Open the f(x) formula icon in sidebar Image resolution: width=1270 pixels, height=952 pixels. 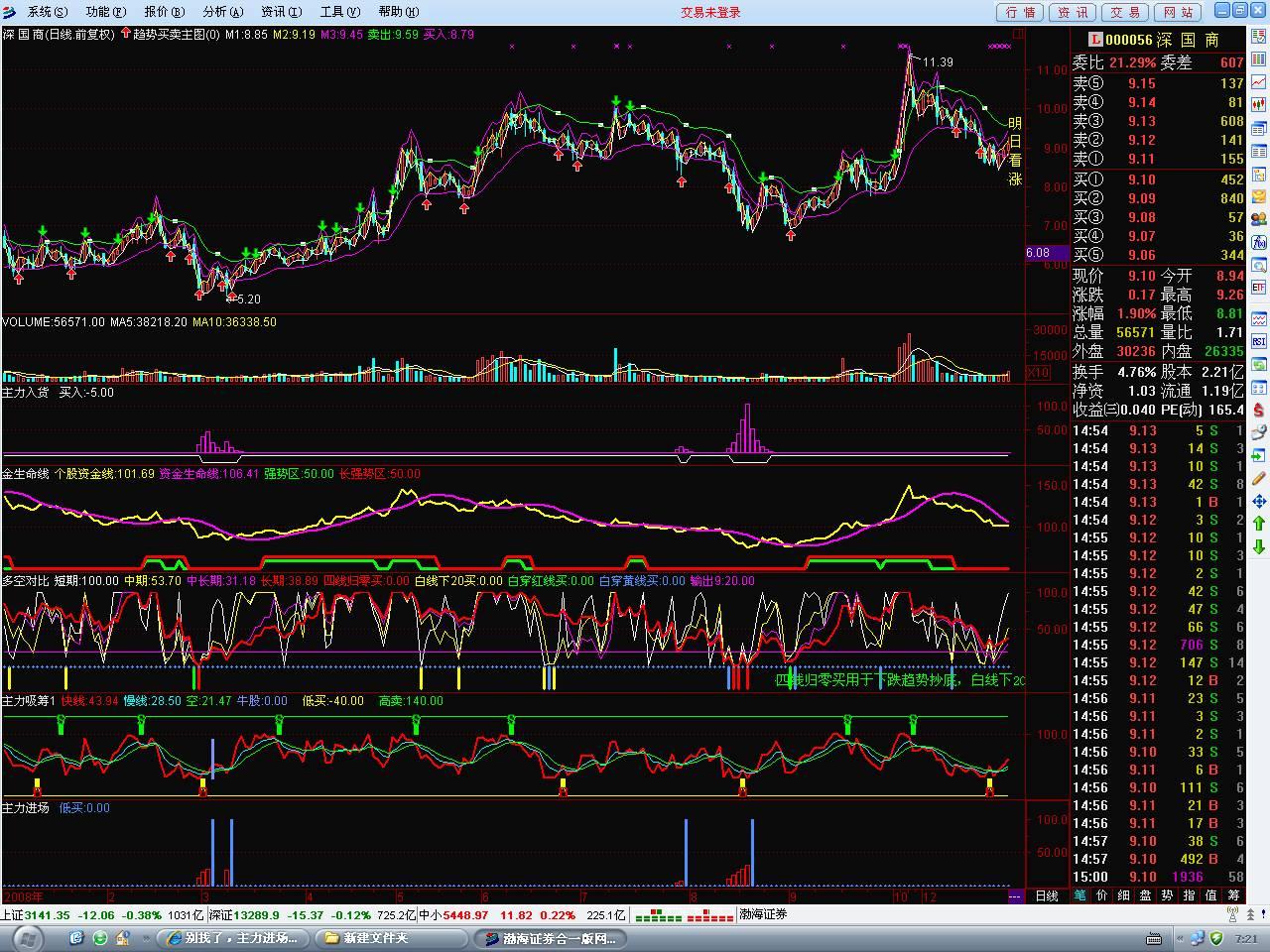1259,242
